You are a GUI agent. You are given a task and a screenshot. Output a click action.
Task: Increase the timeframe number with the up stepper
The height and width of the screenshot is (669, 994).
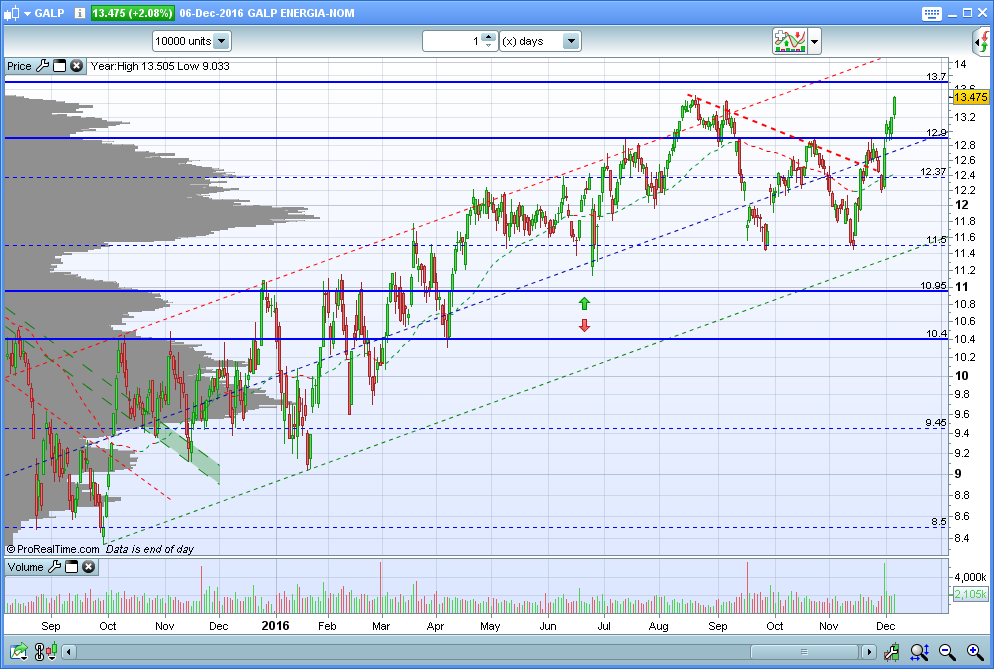489,37
